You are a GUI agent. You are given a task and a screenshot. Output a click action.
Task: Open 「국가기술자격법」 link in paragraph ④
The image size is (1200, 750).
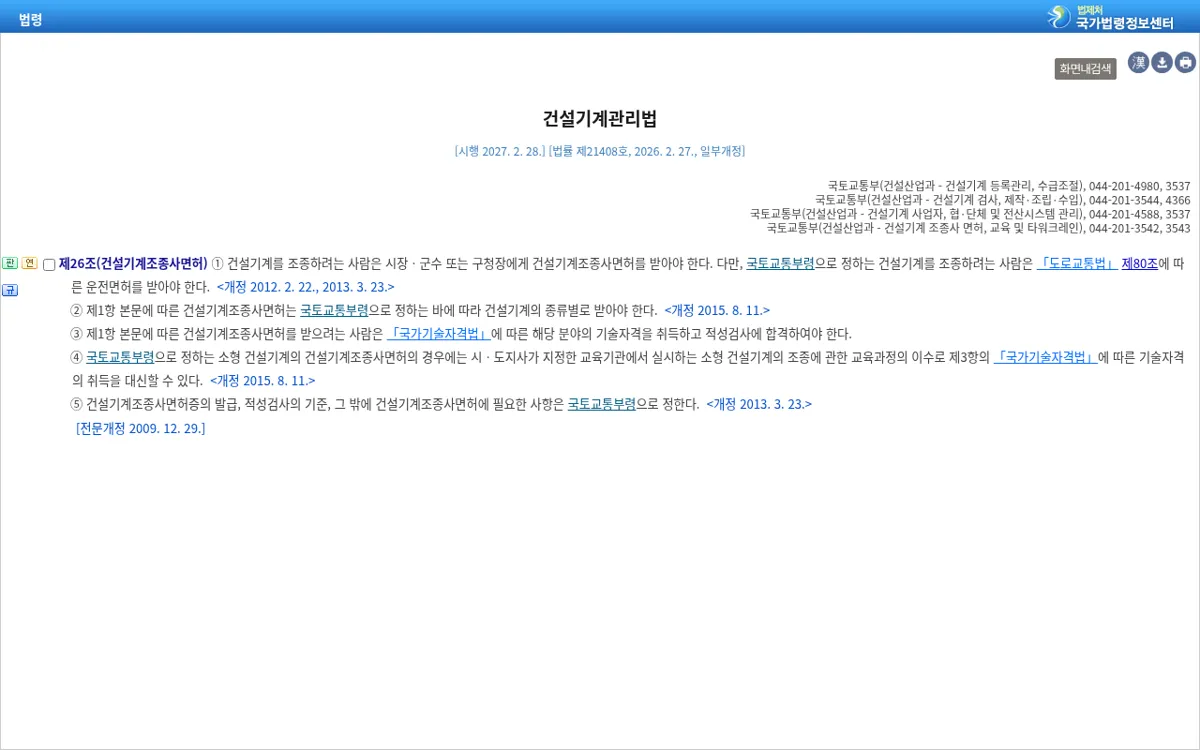1045,357
